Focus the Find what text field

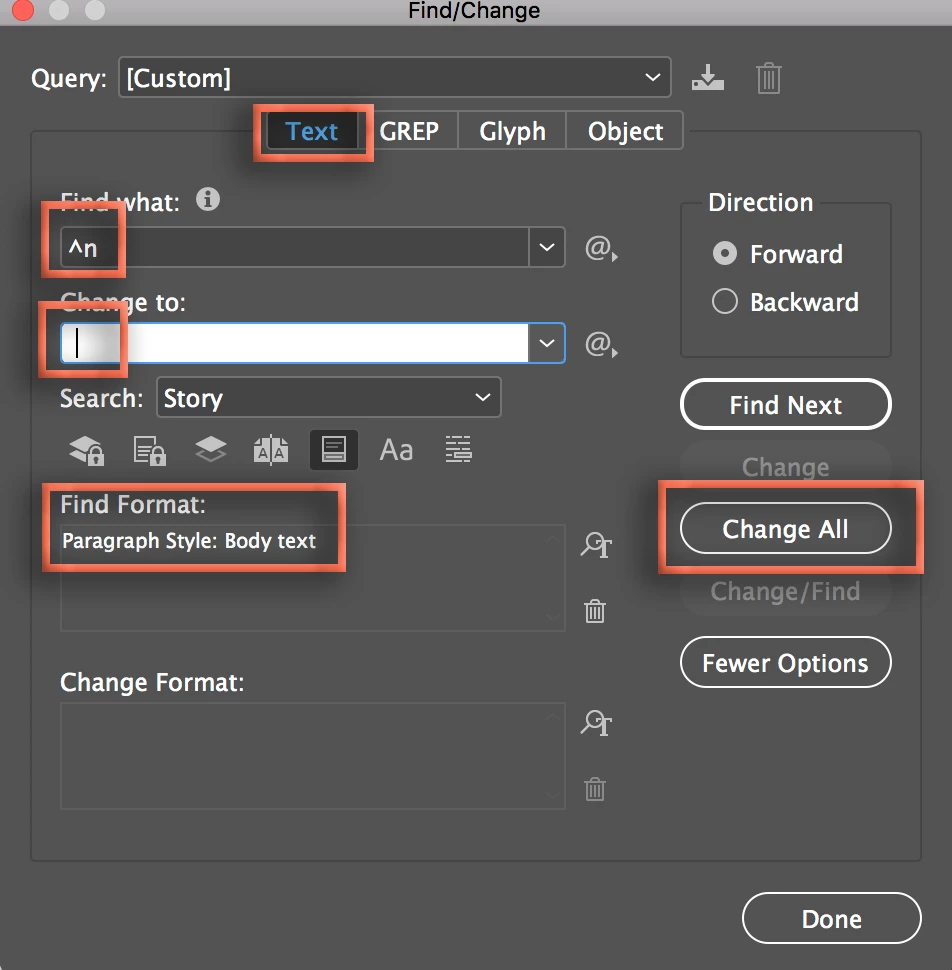click(295, 247)
